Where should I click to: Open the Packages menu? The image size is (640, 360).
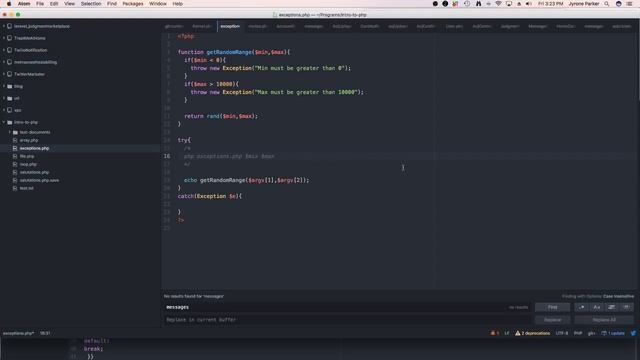[133, 4]
